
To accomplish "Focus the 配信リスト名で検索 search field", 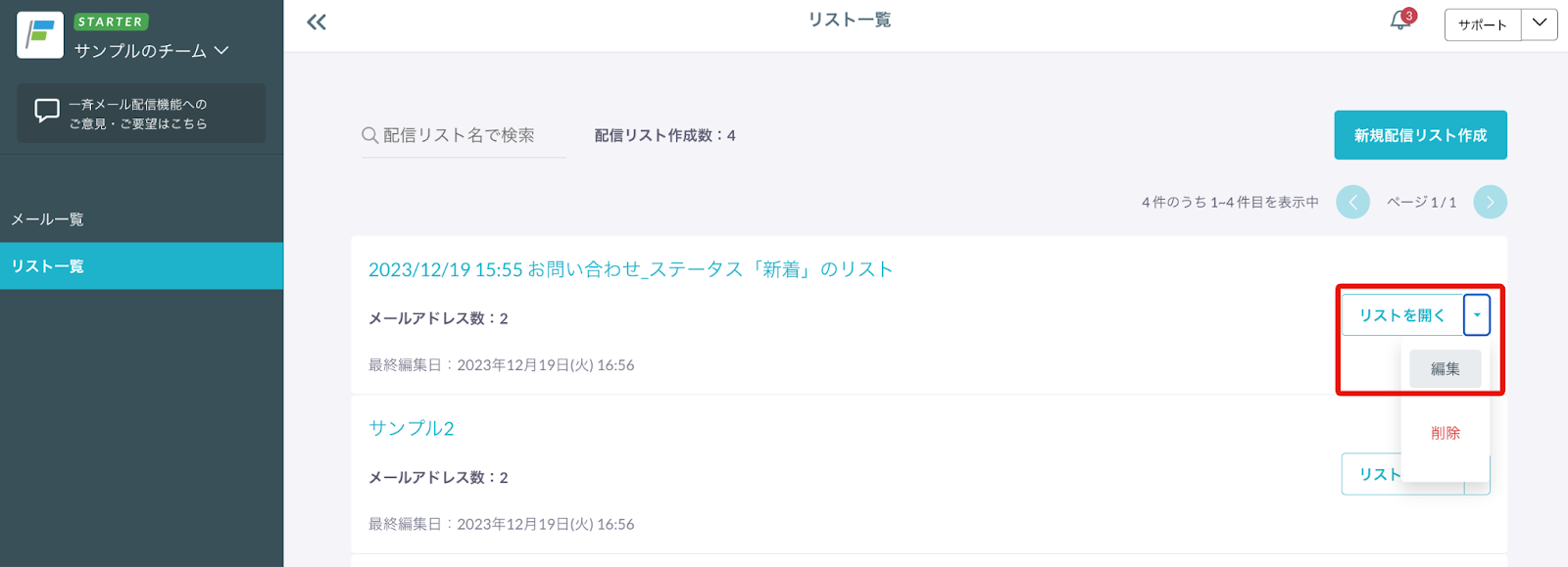I will 464,135.
